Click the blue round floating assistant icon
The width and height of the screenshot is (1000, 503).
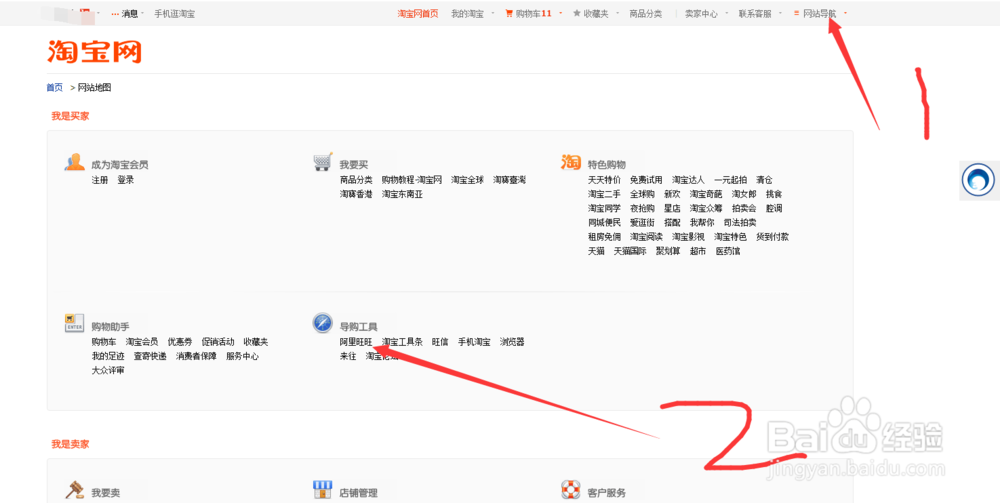tap(978, 180)
